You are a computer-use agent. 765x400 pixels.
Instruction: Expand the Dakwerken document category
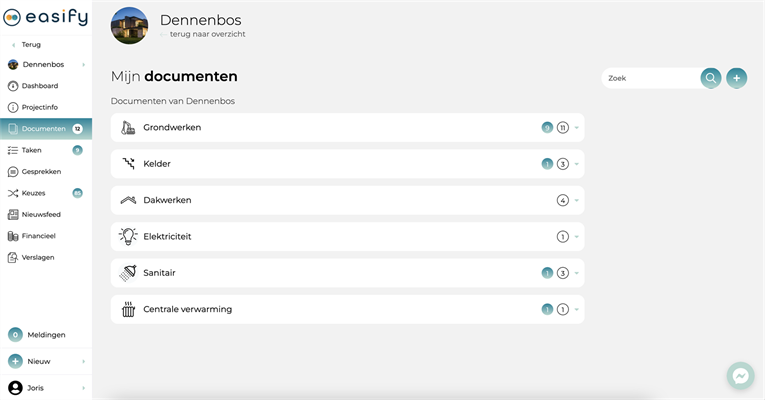[x=577, y=201]
